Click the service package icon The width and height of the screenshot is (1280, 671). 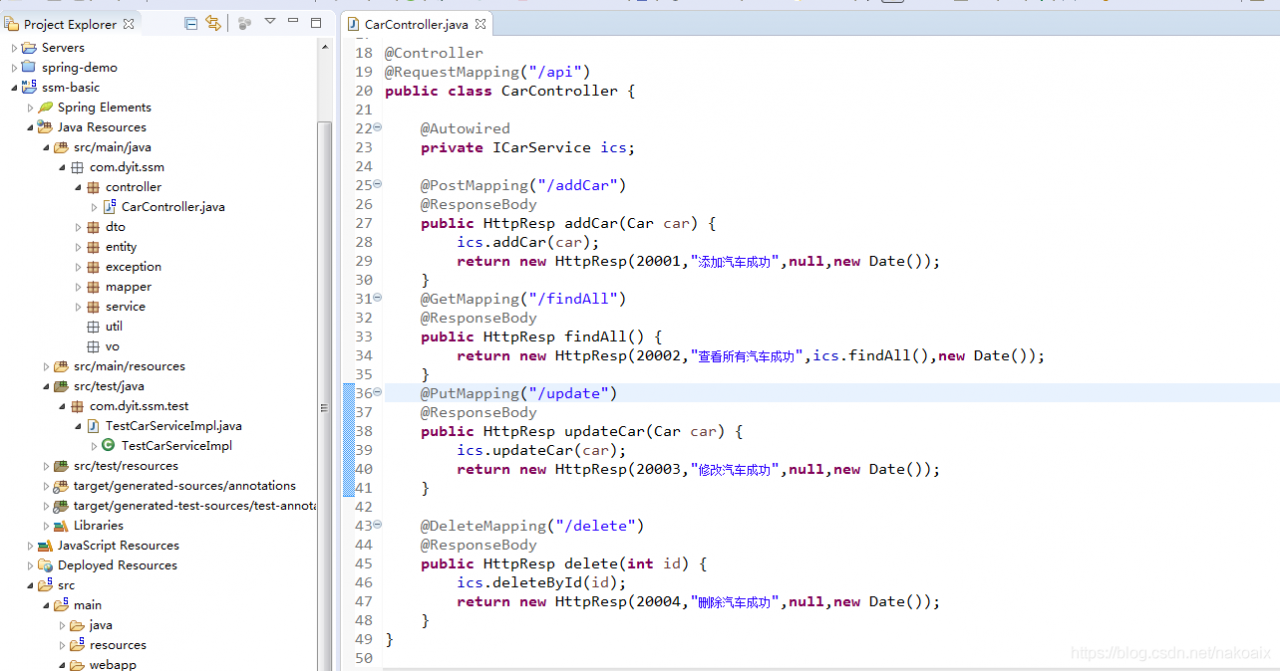[x=93, y=307]
